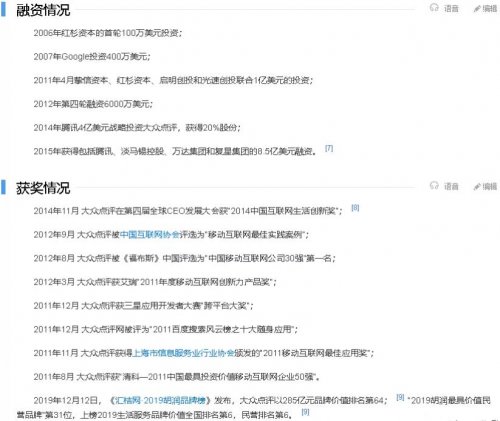This screenshot has height=421, width=500.
Task: Click pencil edit icon in 融资情况 header
Action: pos(477,9)
